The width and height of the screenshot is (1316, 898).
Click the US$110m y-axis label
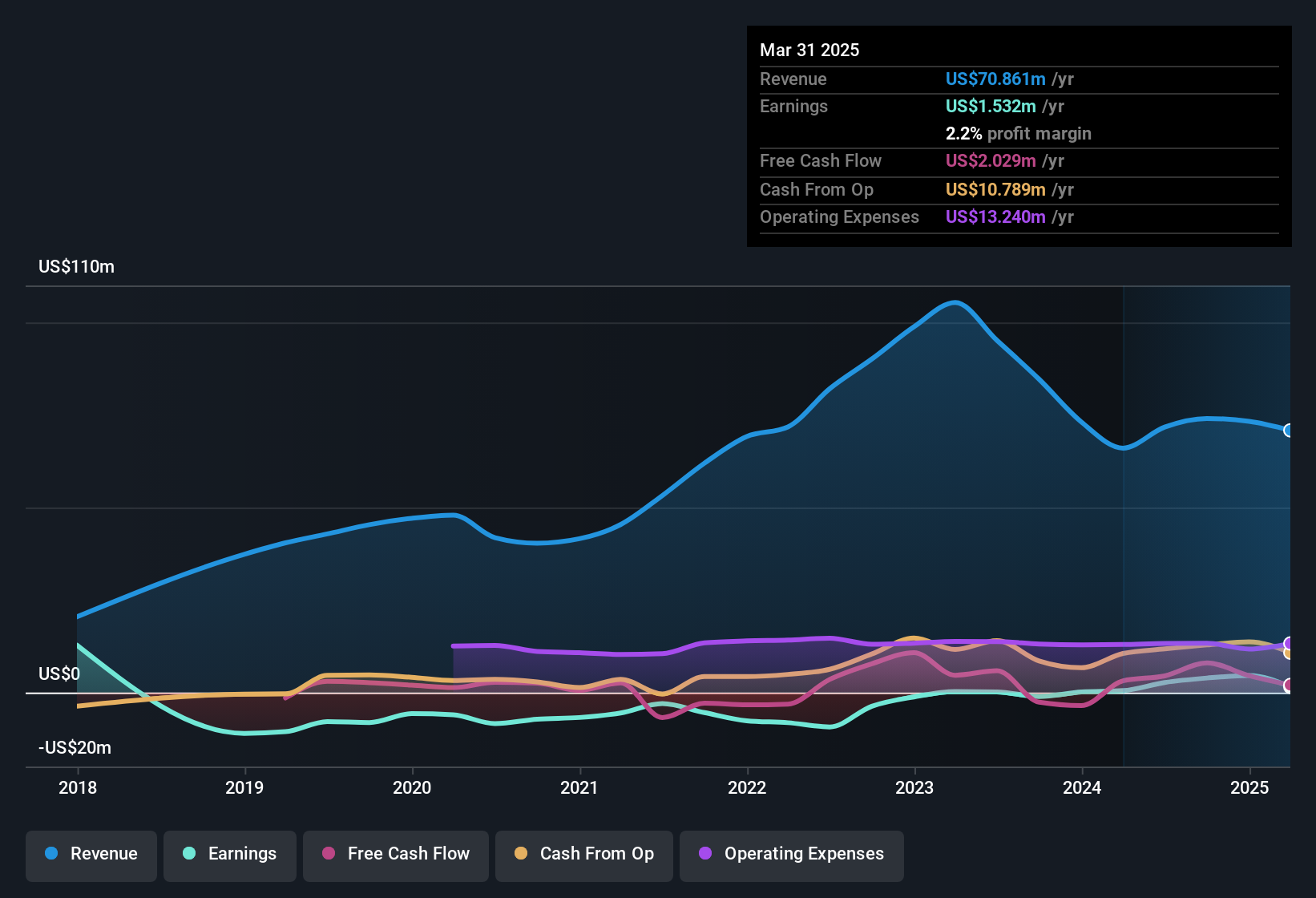coord(76,266)
